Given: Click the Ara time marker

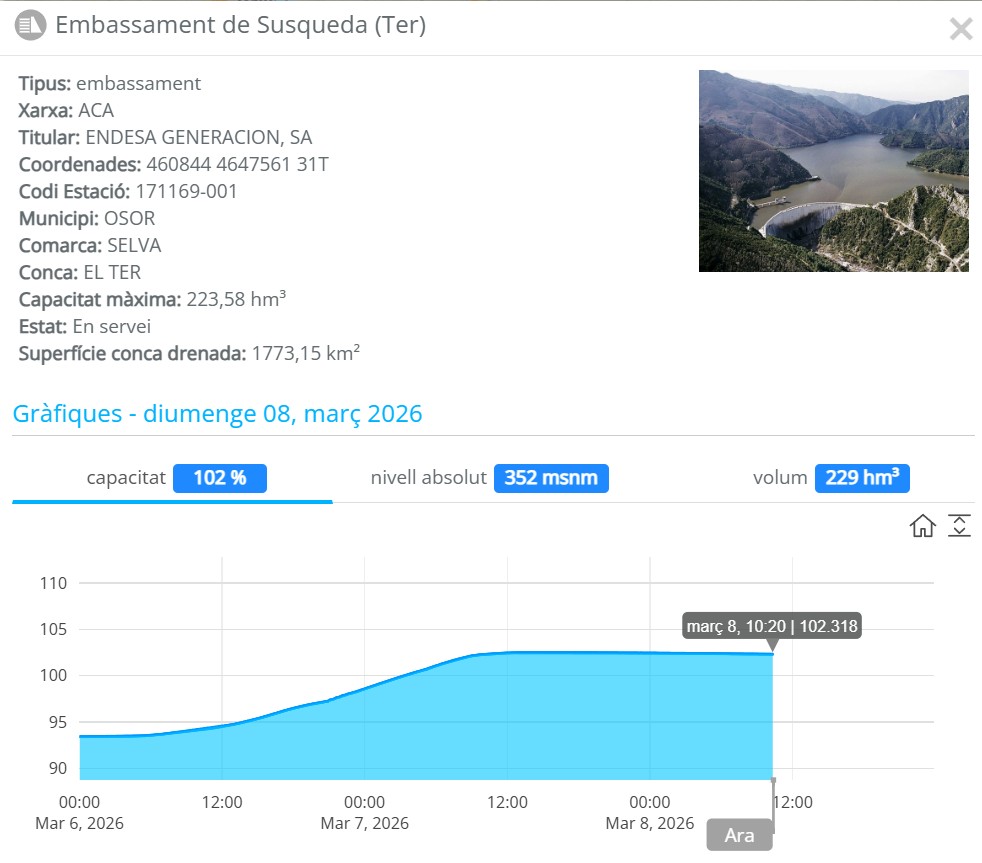Looking at the screenshot, I should pos(739,835).
